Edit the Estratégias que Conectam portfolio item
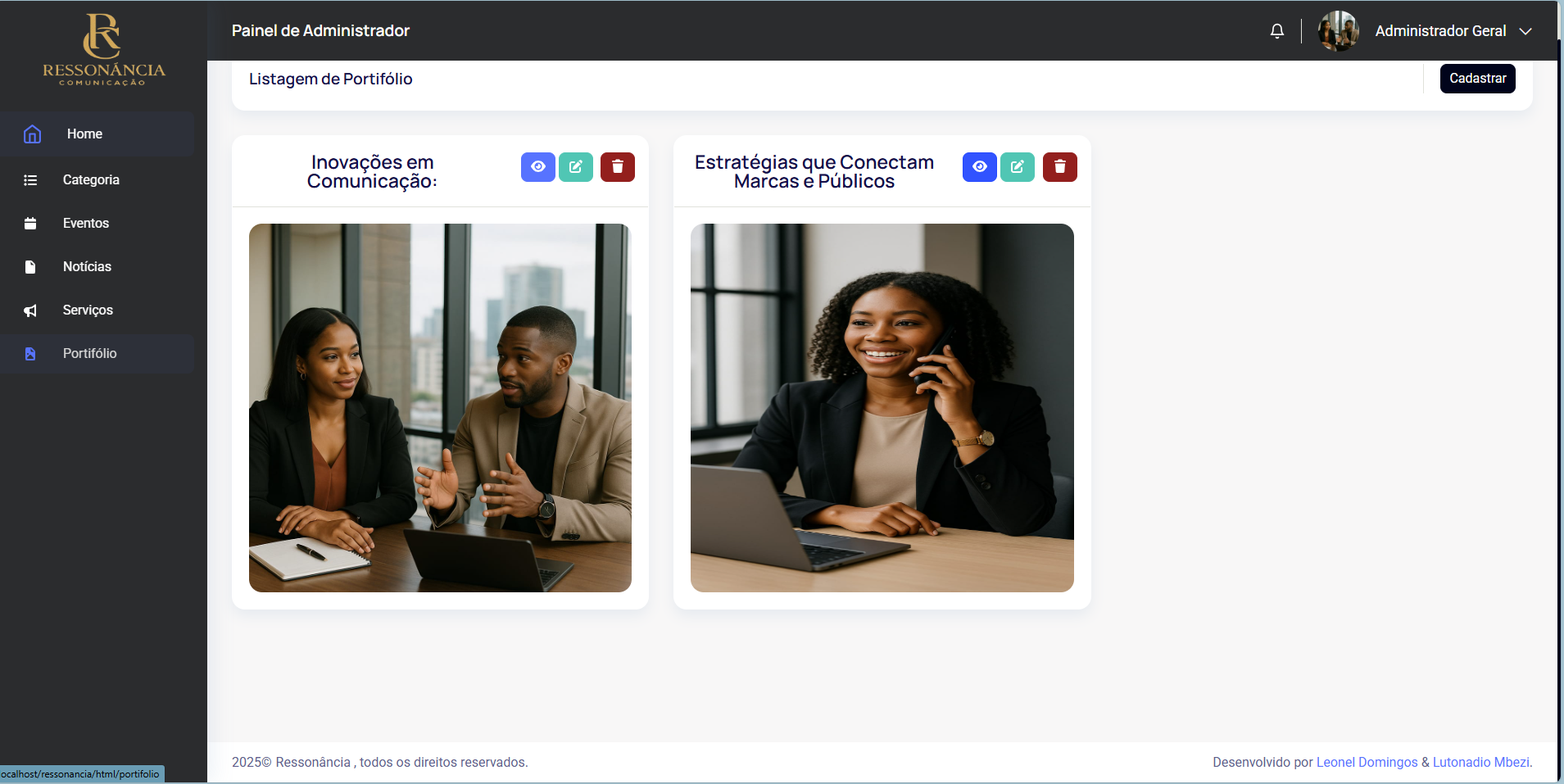Screen dimensions: 1564x784 point(1018,167)
